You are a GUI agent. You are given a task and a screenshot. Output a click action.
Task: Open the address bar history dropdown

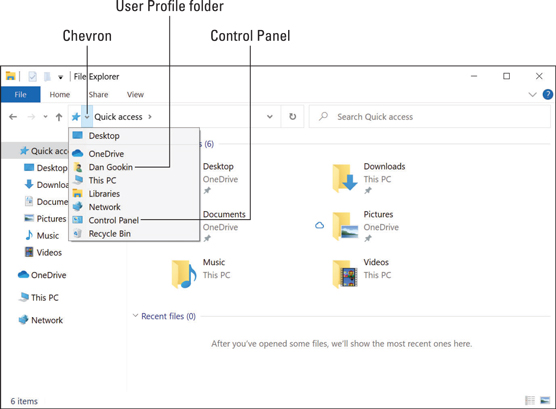[x=269, y=116]
